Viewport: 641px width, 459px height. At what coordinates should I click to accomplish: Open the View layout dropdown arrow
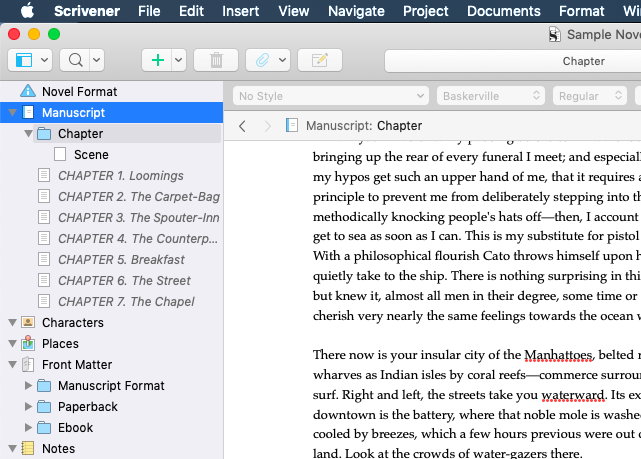click(45, 60)
